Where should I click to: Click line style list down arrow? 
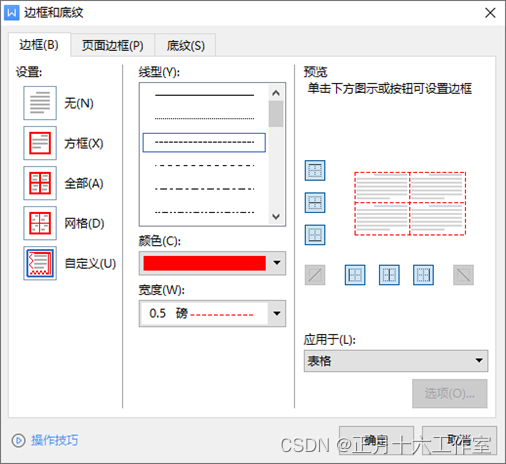click(276, 217)
